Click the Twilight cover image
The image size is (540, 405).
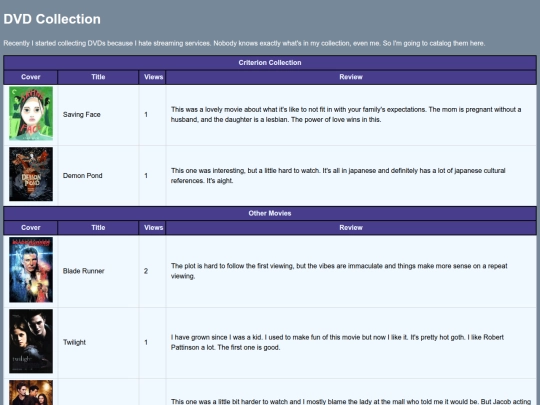(31, 341)
